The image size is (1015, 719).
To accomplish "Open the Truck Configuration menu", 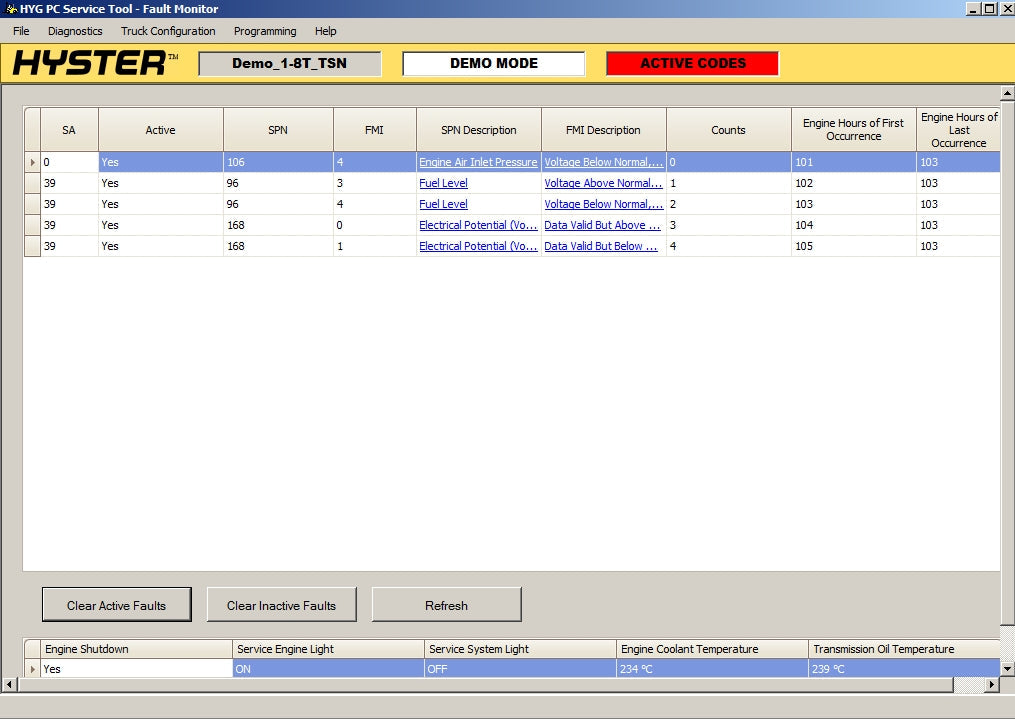I will coord(168,31).
